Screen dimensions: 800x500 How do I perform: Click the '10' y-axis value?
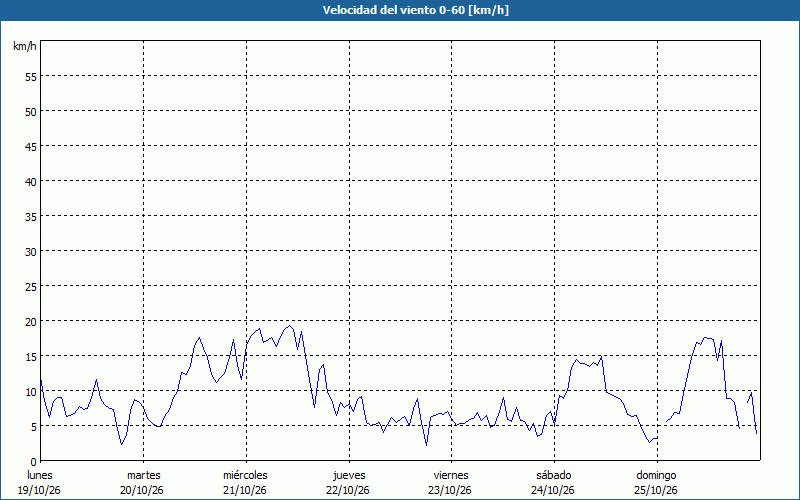tap(31, 392)
